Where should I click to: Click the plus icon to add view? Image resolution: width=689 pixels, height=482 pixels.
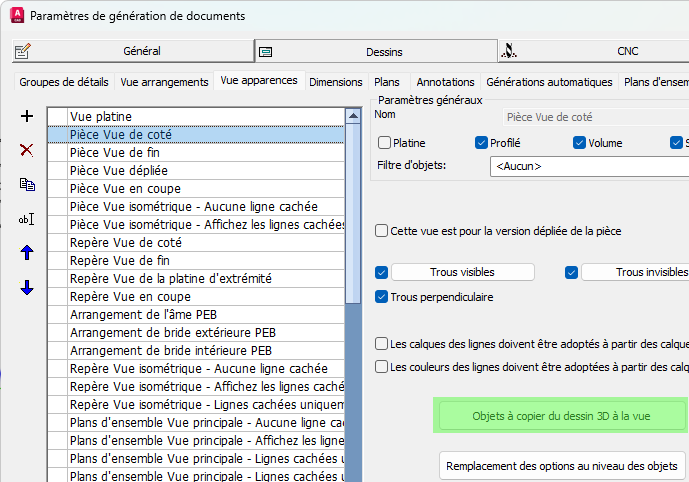click(27, 117)
